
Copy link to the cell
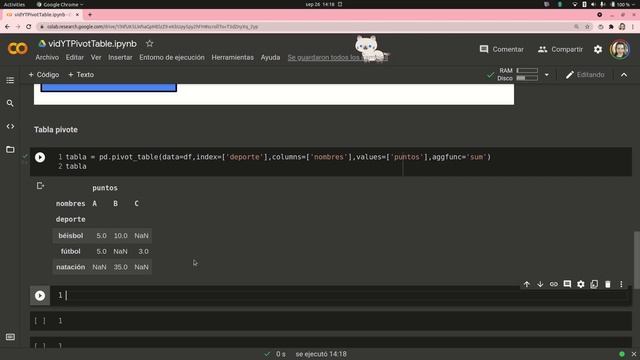tap(553, 284)
